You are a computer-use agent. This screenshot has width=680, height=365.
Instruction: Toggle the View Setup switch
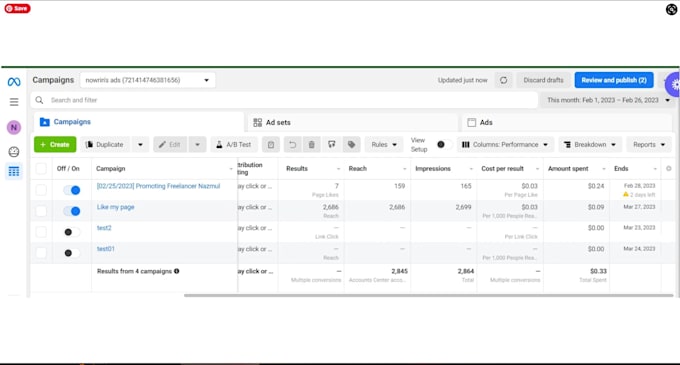click(444, 145)
